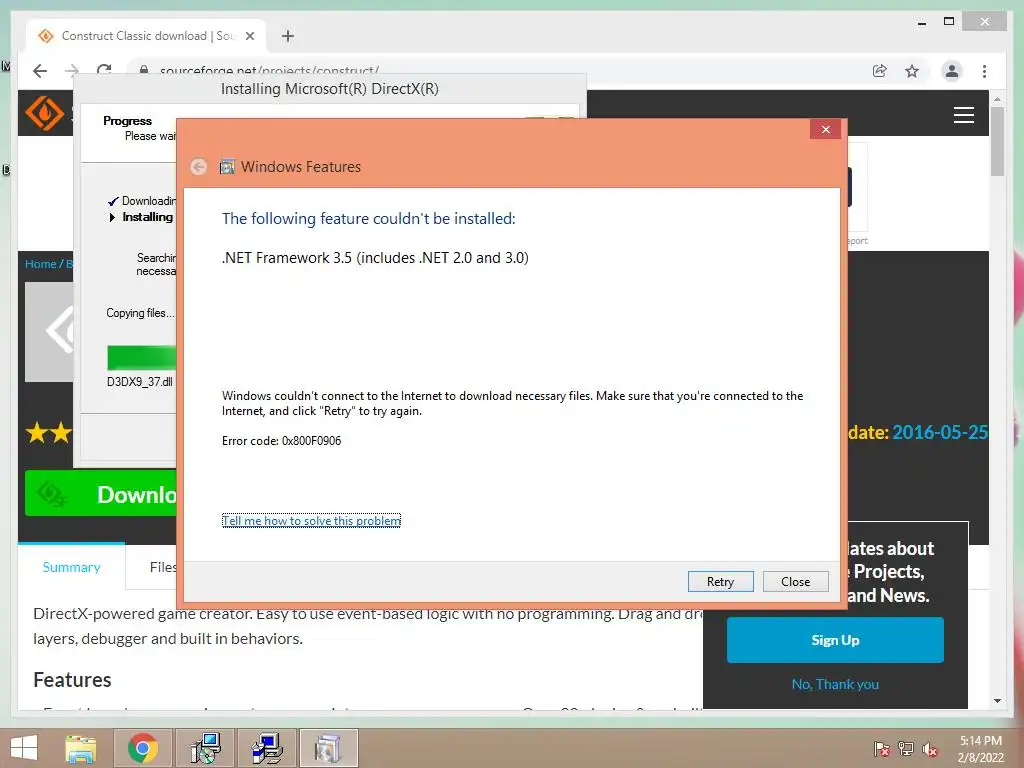
Task: Click the Chrome taskbar icon
Action: click(x=143, y=748)
